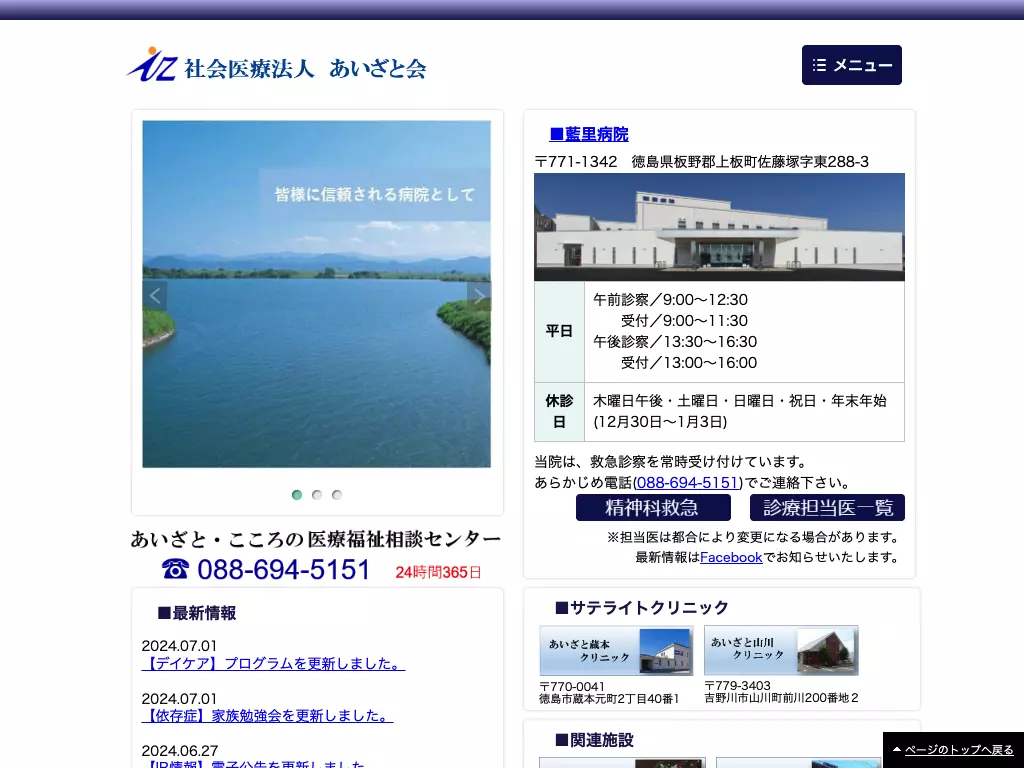Call hospital via 088-694-5151 link
Image resolution: width=1024 pixels, height=768 pixels.
click(688, 483)
